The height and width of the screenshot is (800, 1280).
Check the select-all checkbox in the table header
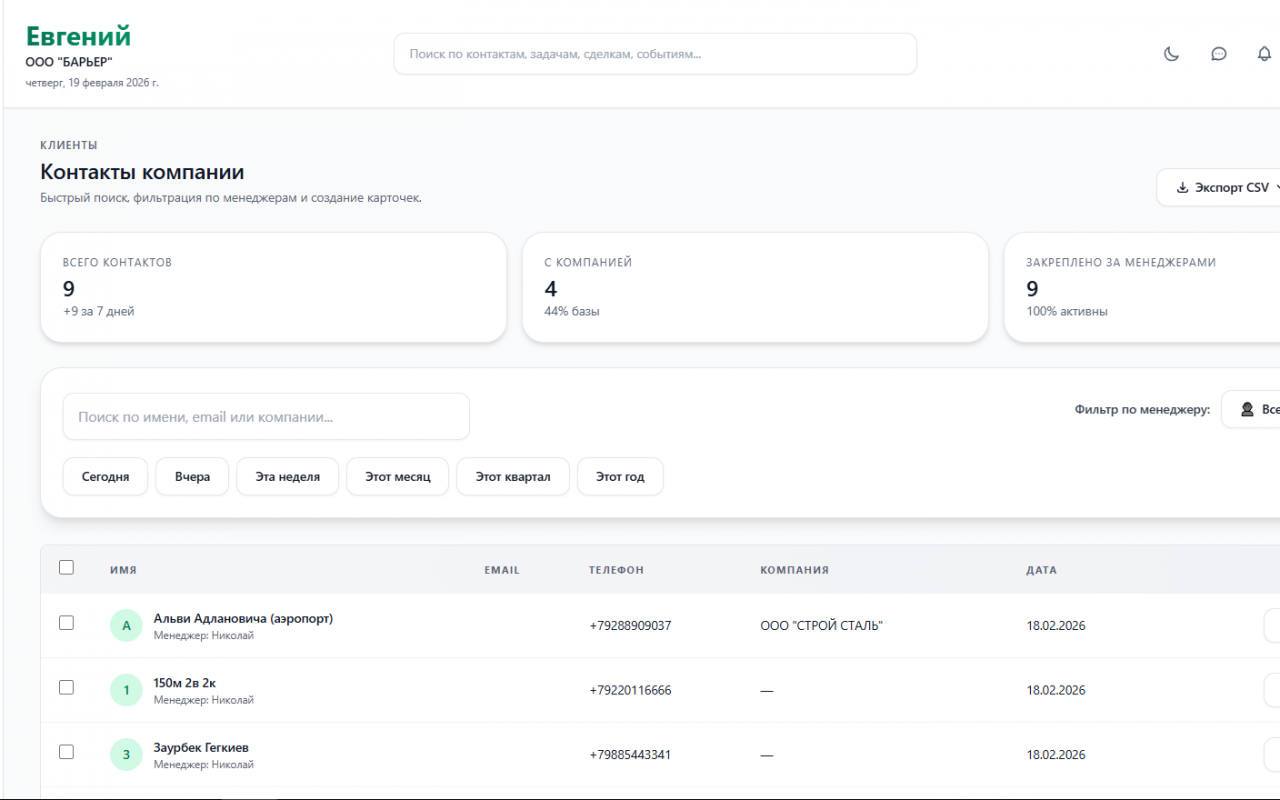[66, 567]
